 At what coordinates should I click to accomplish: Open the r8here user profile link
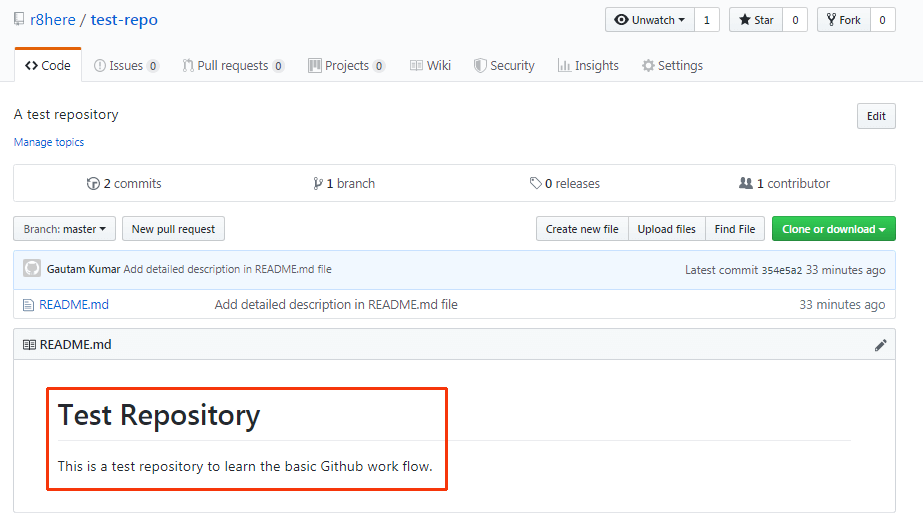tap(53, 19)
